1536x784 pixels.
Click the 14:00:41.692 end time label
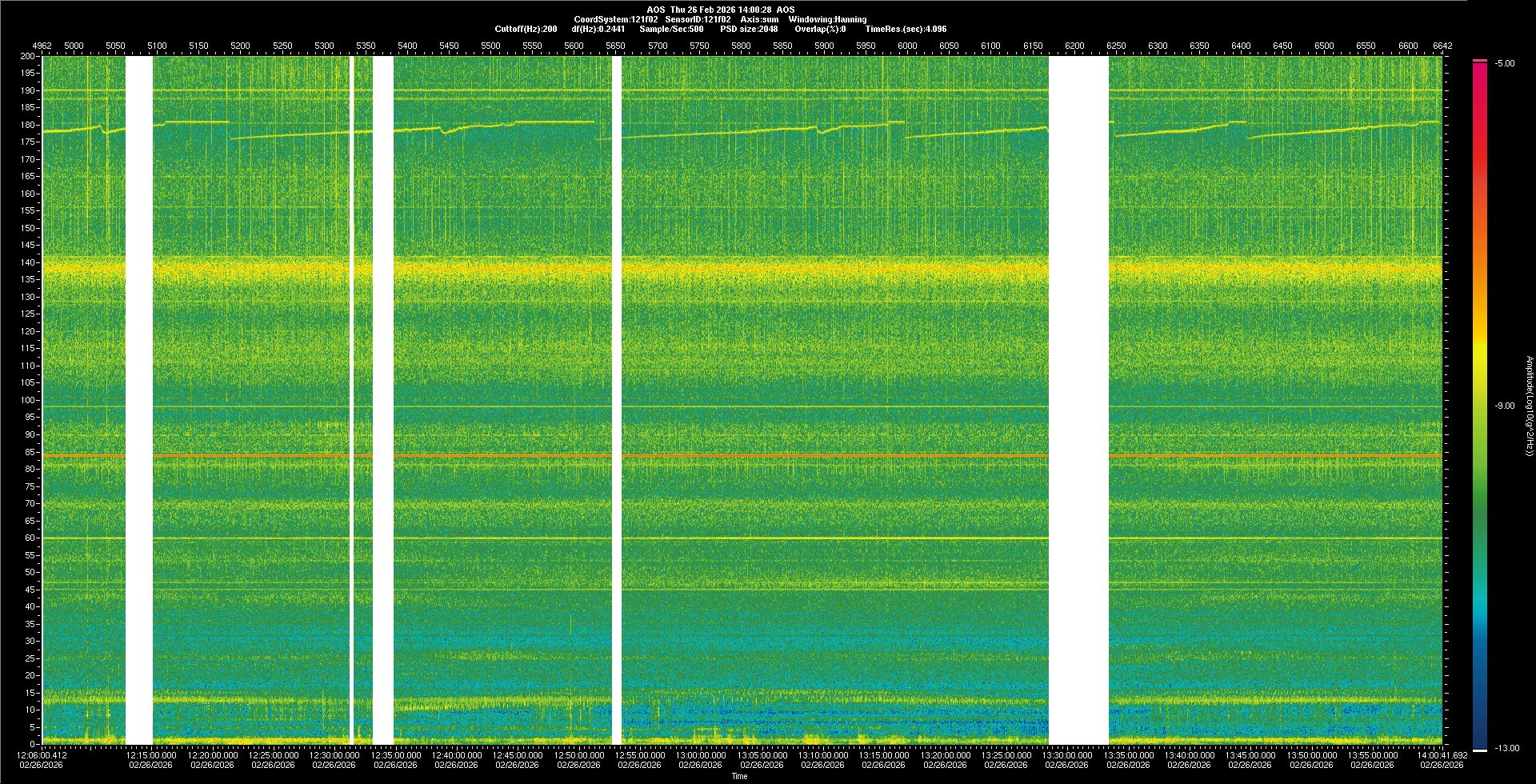(x=1442, y=755)
